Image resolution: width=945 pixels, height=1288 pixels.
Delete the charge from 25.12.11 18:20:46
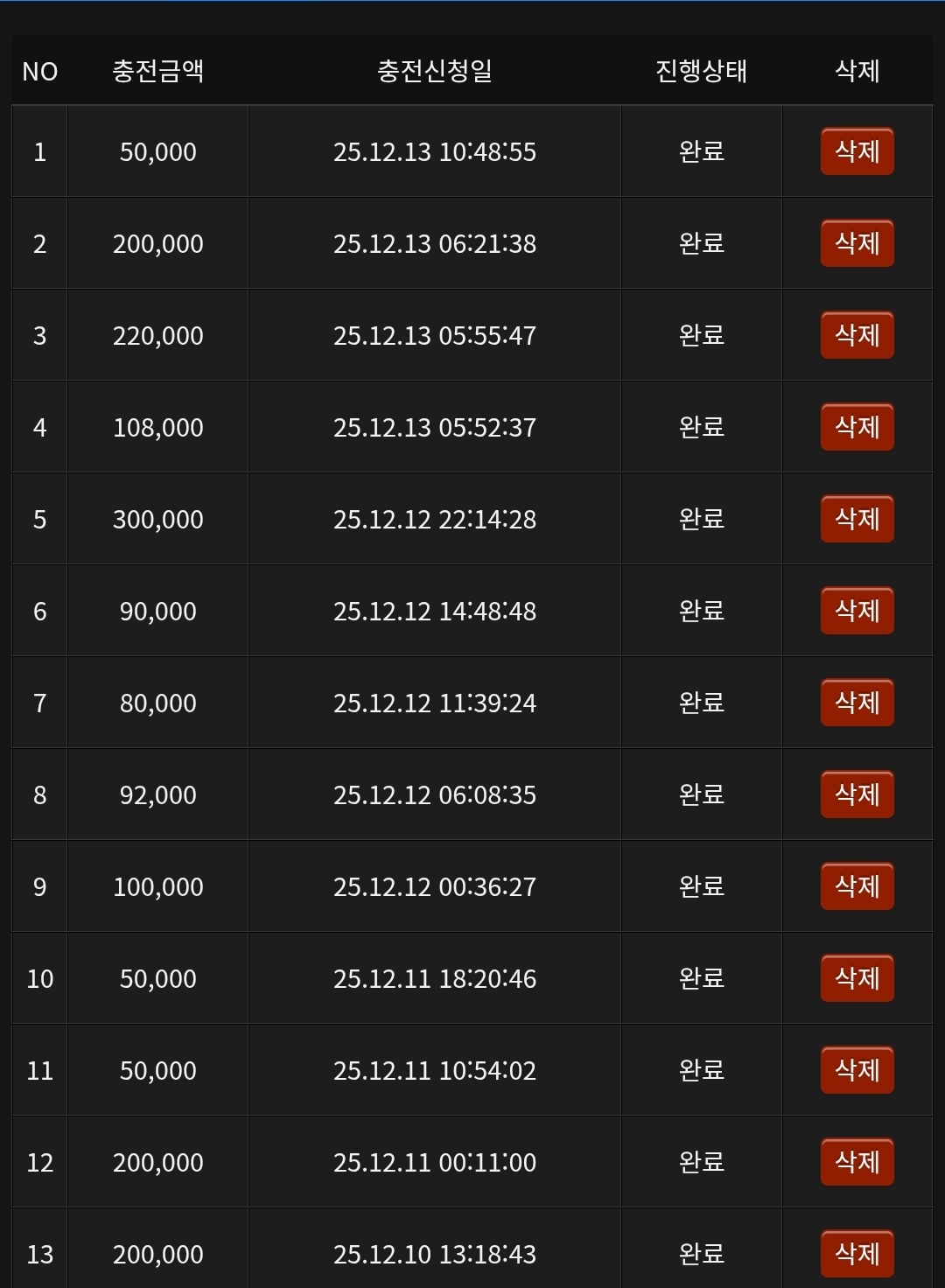tap(857, 978)
